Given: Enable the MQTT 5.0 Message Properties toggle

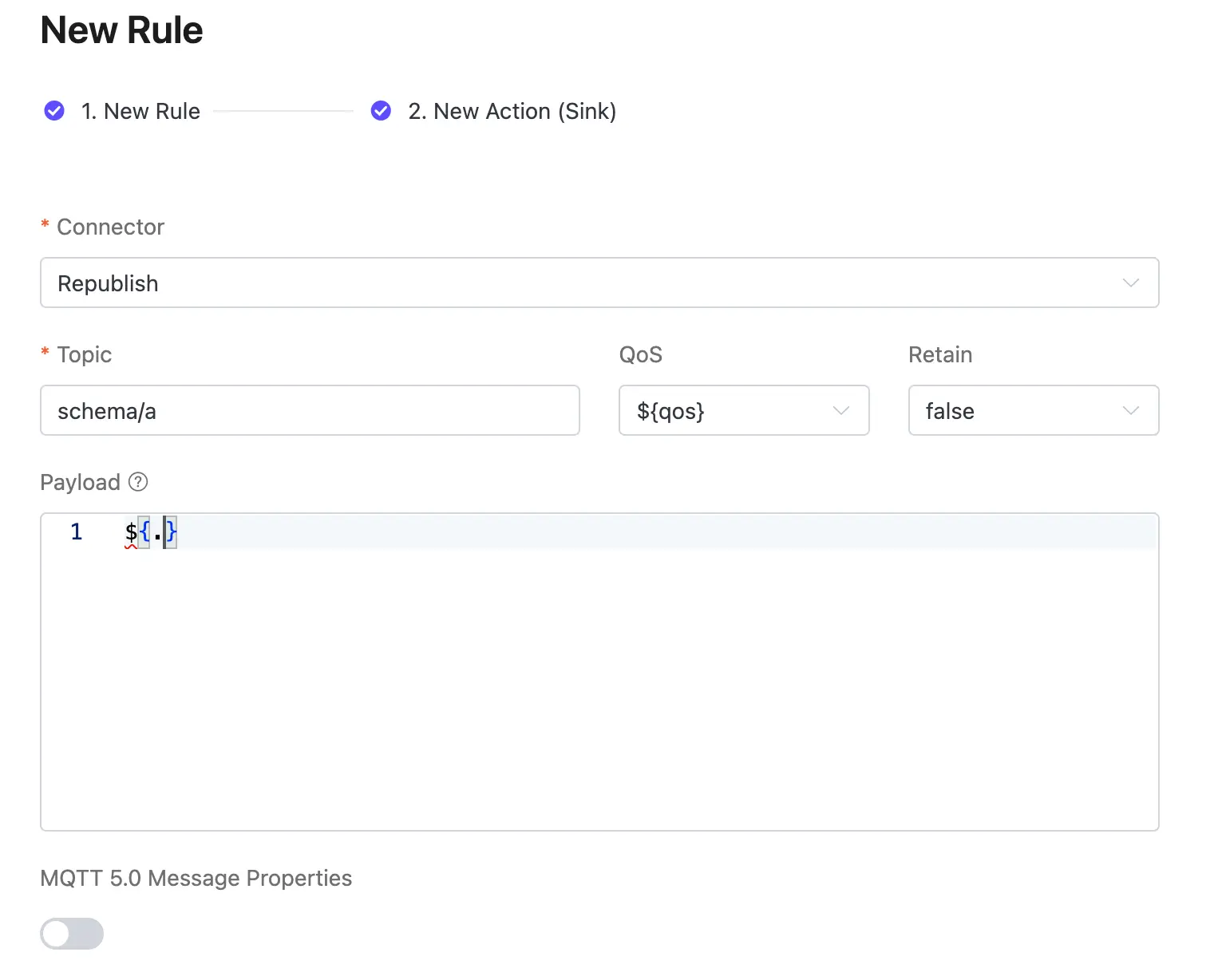Looking at the screenshot, I should (72, 934).
